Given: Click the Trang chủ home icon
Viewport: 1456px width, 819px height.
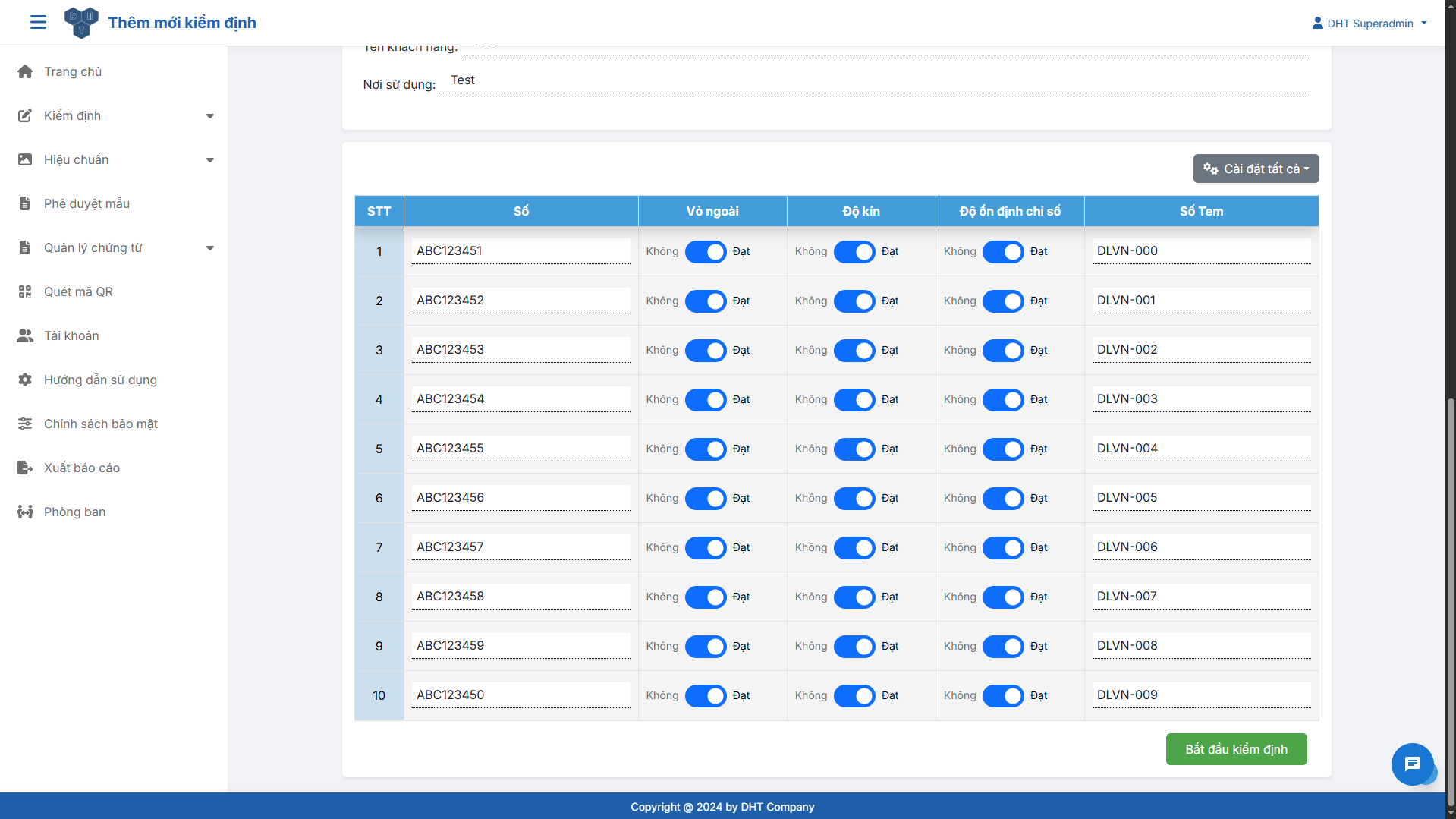Looking at the screenshot, I should (x=25, y=71).
